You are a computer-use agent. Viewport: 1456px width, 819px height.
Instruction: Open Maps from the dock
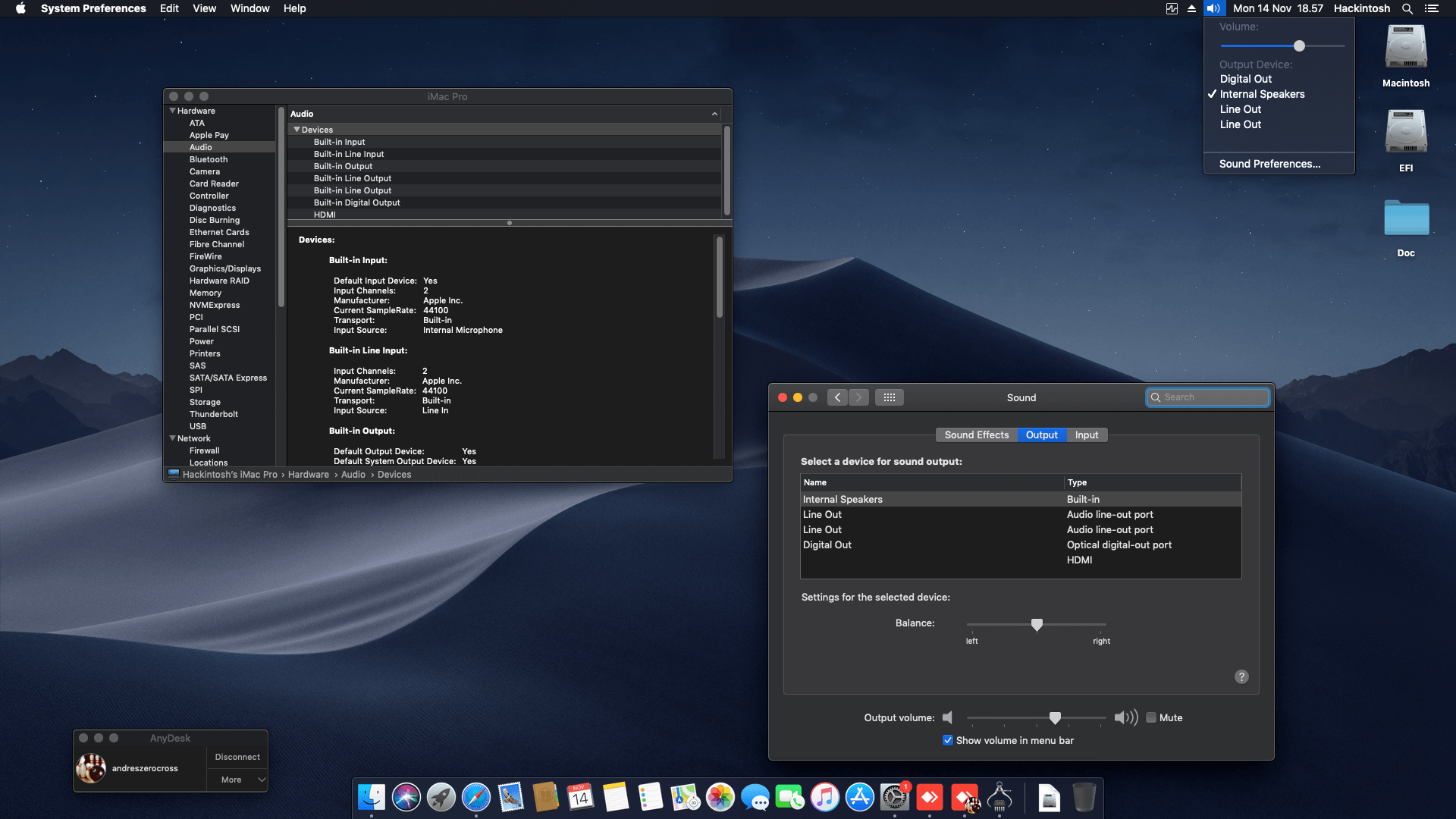point(686,798)
